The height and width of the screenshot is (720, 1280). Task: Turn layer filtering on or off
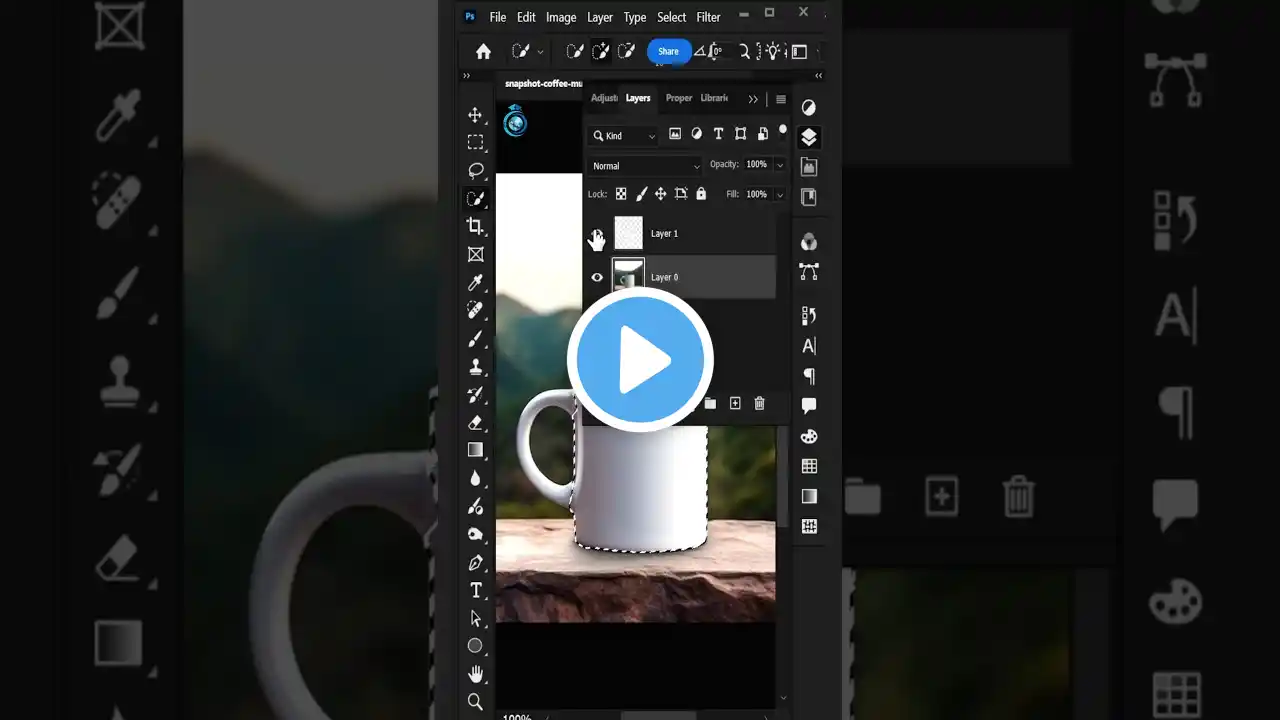[x=782, y=130]
